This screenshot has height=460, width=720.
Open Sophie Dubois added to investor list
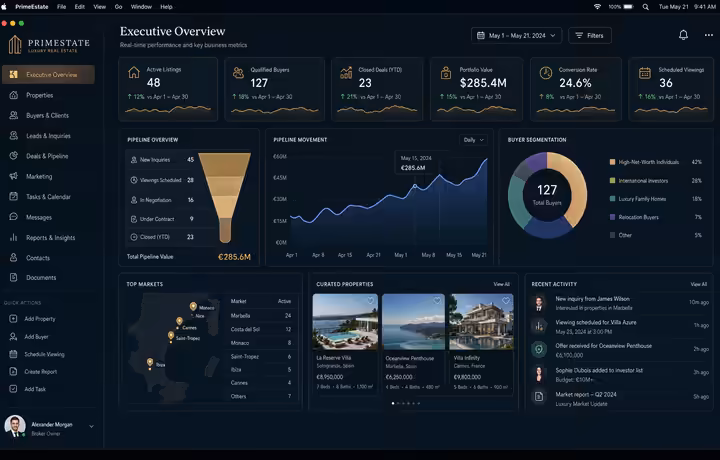point(620,374)
